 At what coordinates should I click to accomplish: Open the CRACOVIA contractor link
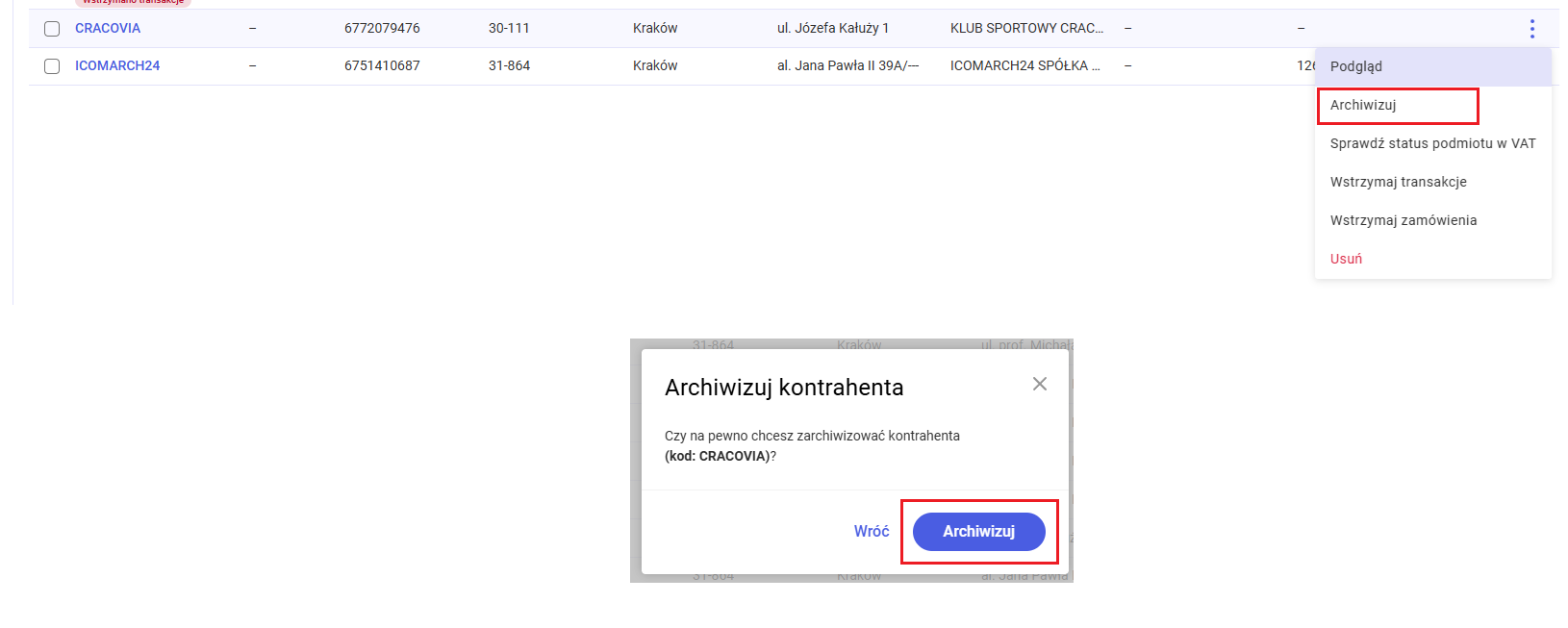click(x=108, y=28)
